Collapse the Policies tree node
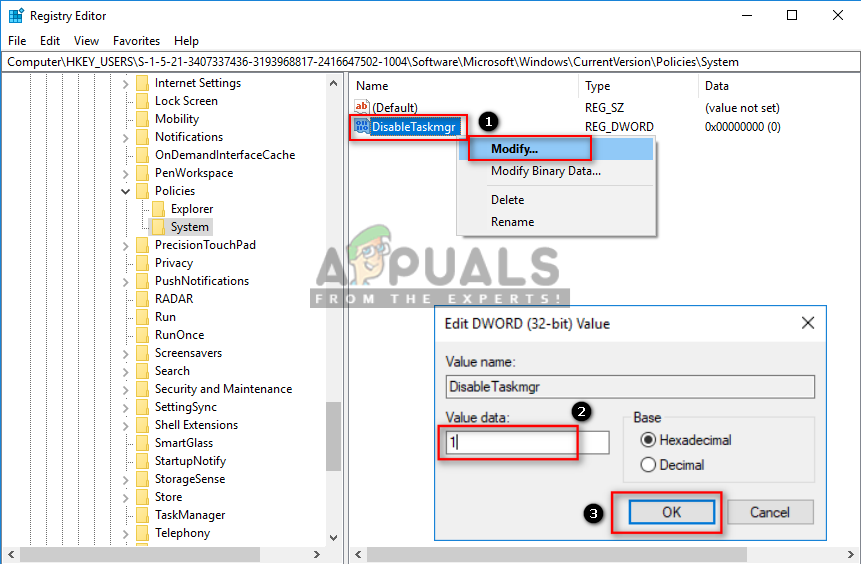 (125, 191)
